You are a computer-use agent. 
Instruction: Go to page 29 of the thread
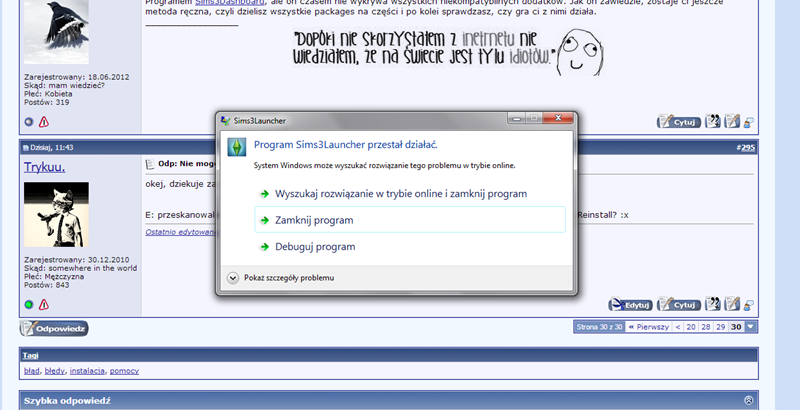point(720,327)
